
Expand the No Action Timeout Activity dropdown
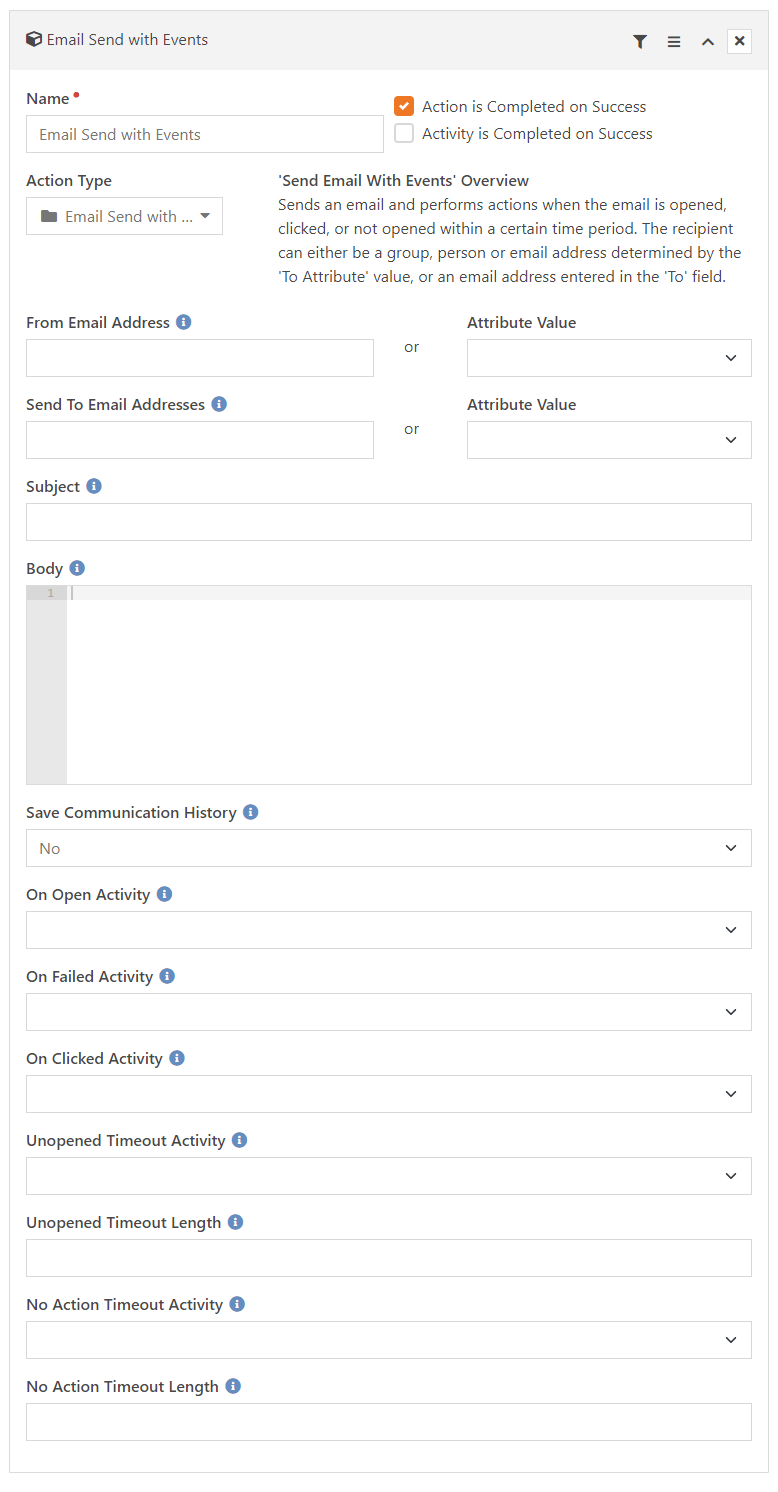click(x=389, y=1340)
